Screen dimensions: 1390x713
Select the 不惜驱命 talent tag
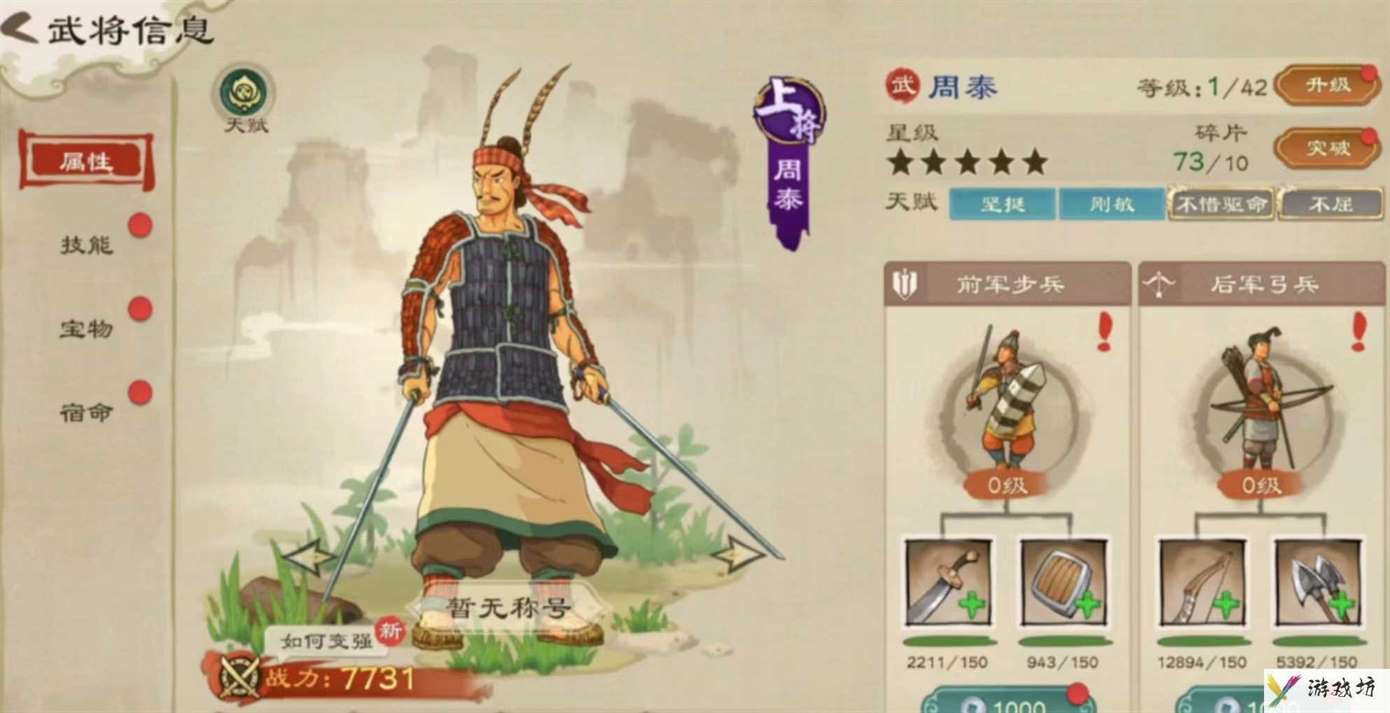pyautogui.click(x=1221, y=204)
